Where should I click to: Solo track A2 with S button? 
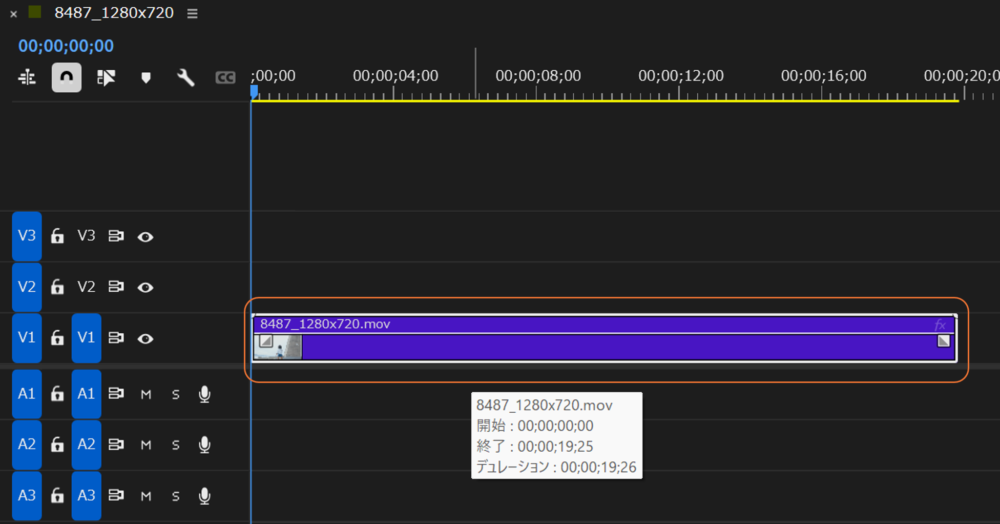point(175,445)
